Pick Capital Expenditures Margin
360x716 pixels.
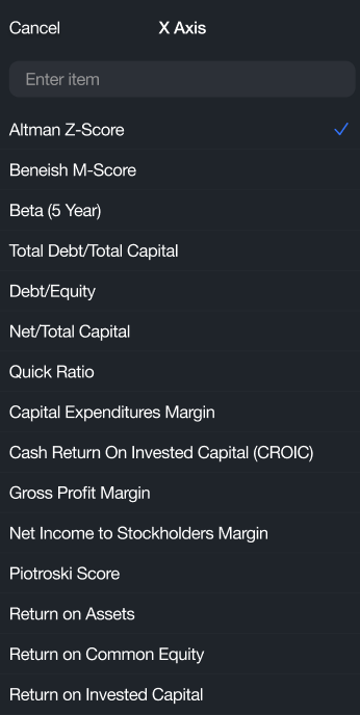coord(180,412)
